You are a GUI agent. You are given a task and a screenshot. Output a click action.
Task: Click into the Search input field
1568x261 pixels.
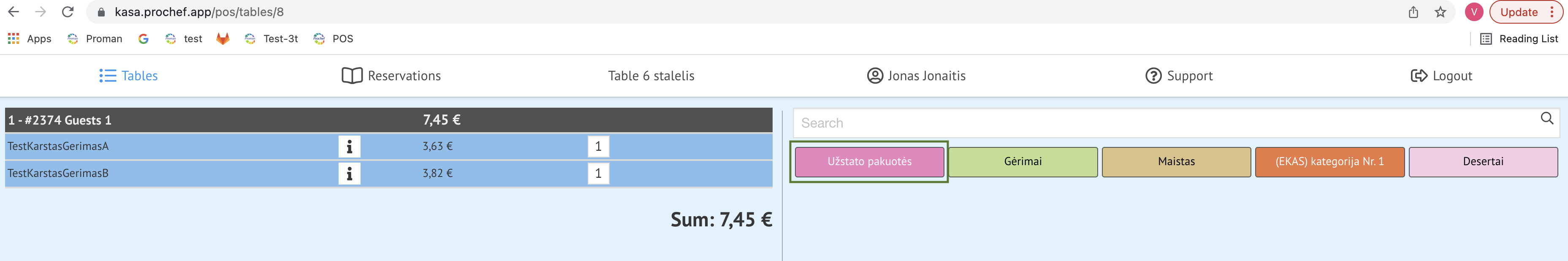coord(1156,123)
